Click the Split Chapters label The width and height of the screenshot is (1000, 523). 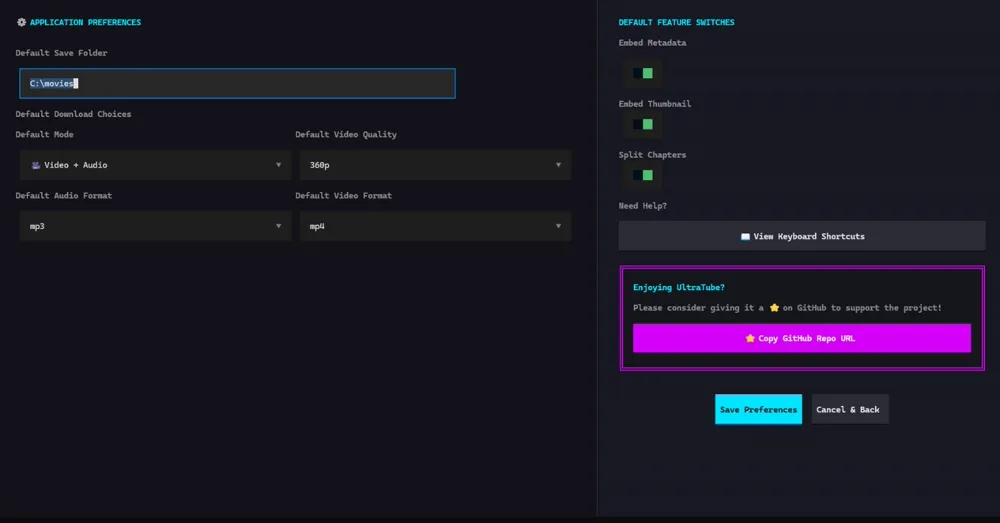(x=652, y=155)
